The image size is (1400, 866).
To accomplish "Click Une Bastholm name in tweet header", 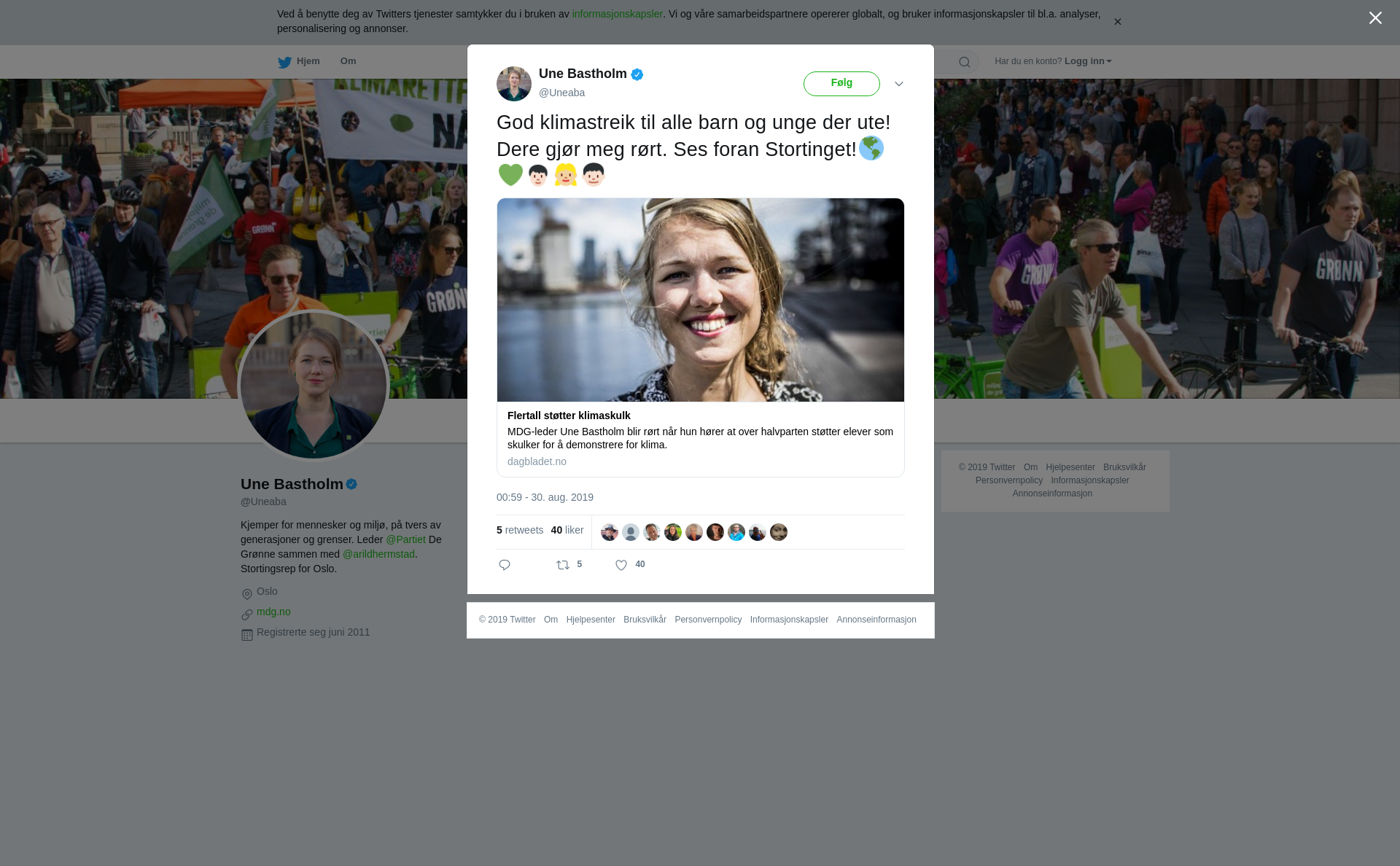I will point(583,74).
